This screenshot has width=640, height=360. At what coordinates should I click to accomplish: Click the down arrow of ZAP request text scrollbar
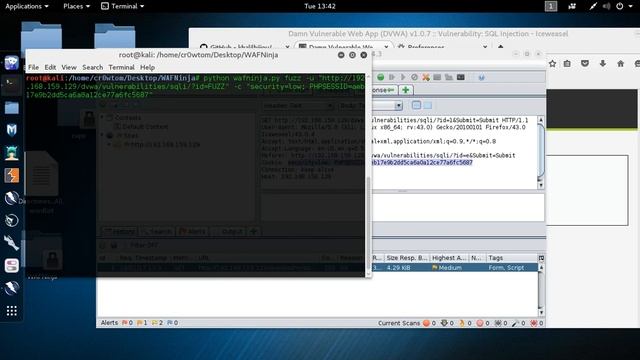coord(541,185)
